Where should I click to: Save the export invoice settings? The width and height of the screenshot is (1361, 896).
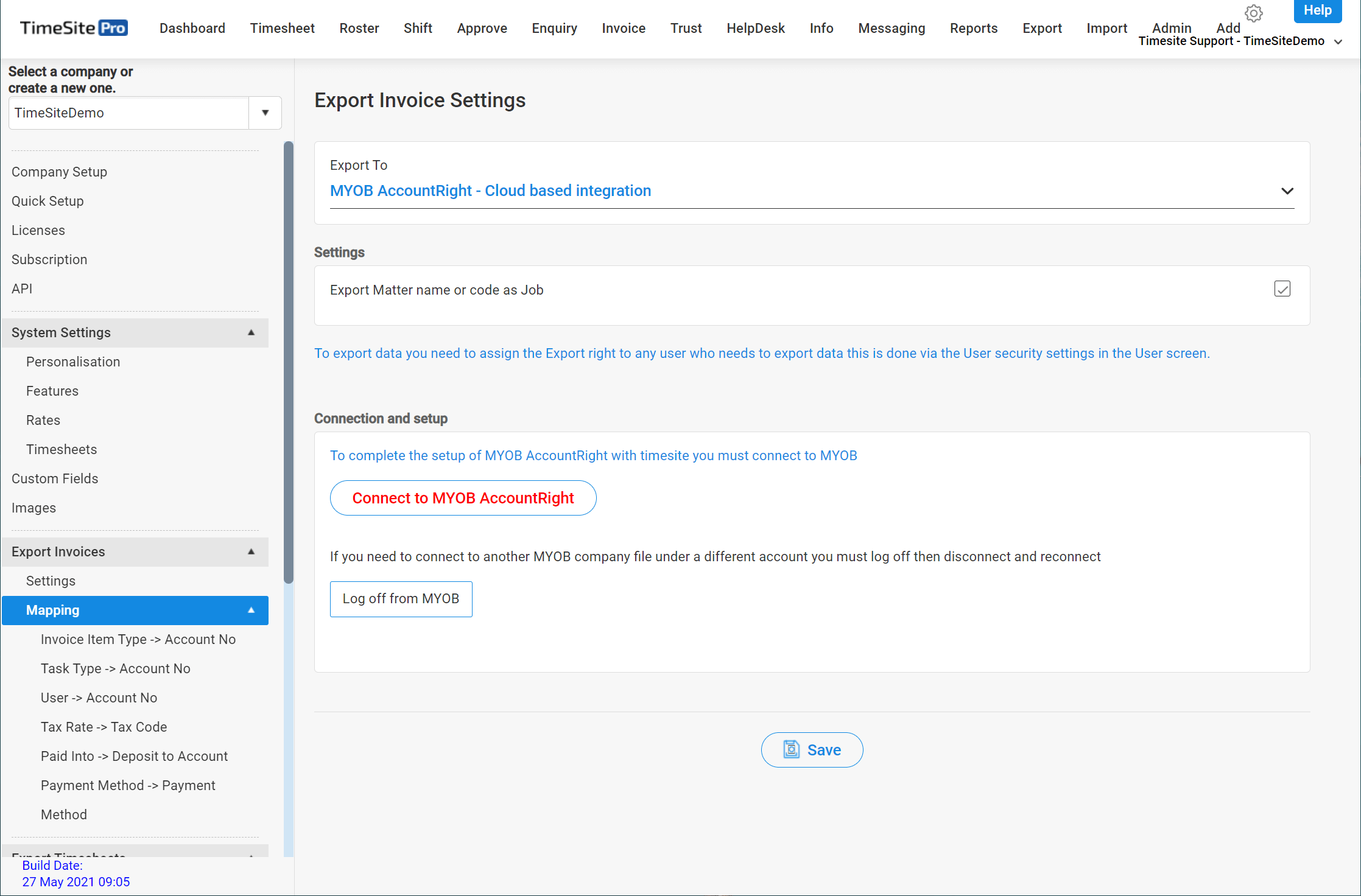point(812,750)
